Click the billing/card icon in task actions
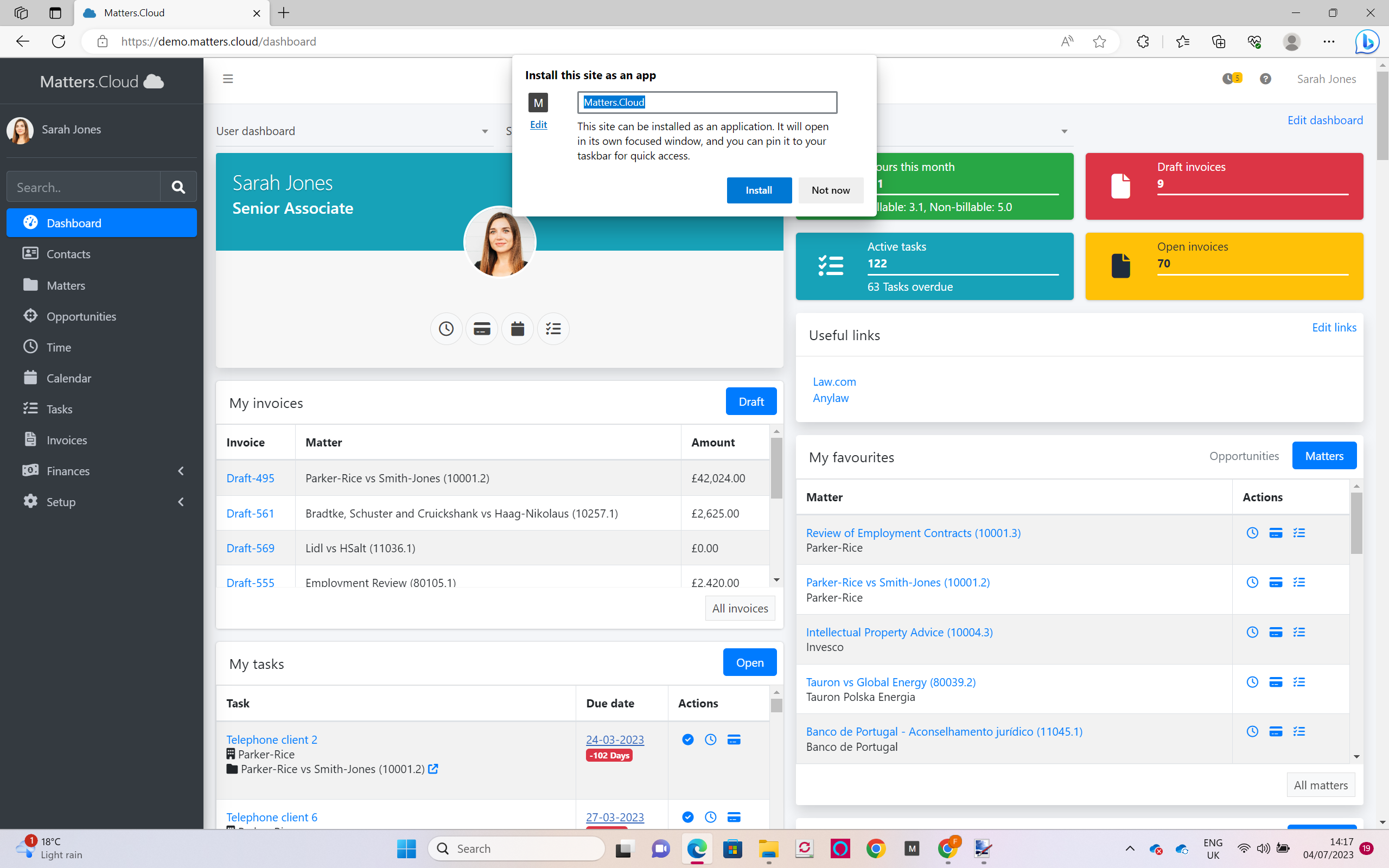The image size is (1389, 868). (734, 739)
